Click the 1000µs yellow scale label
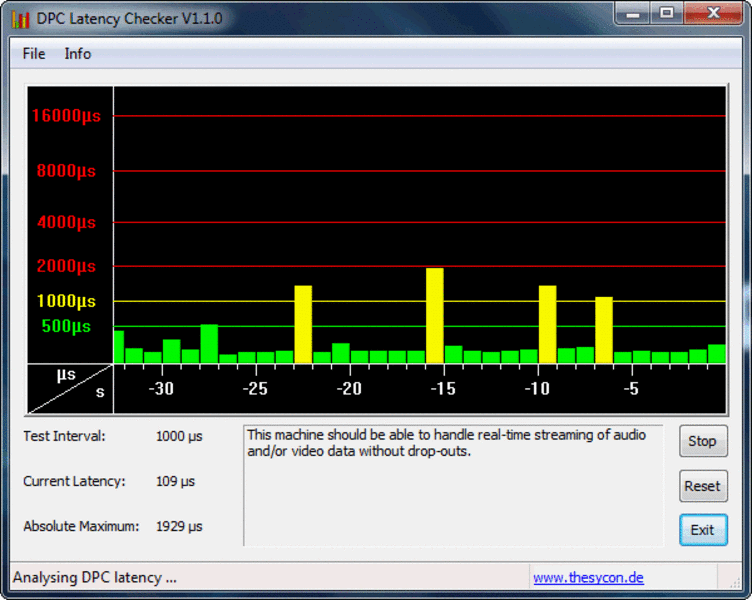The image size is (752, 600). [66, 301]
